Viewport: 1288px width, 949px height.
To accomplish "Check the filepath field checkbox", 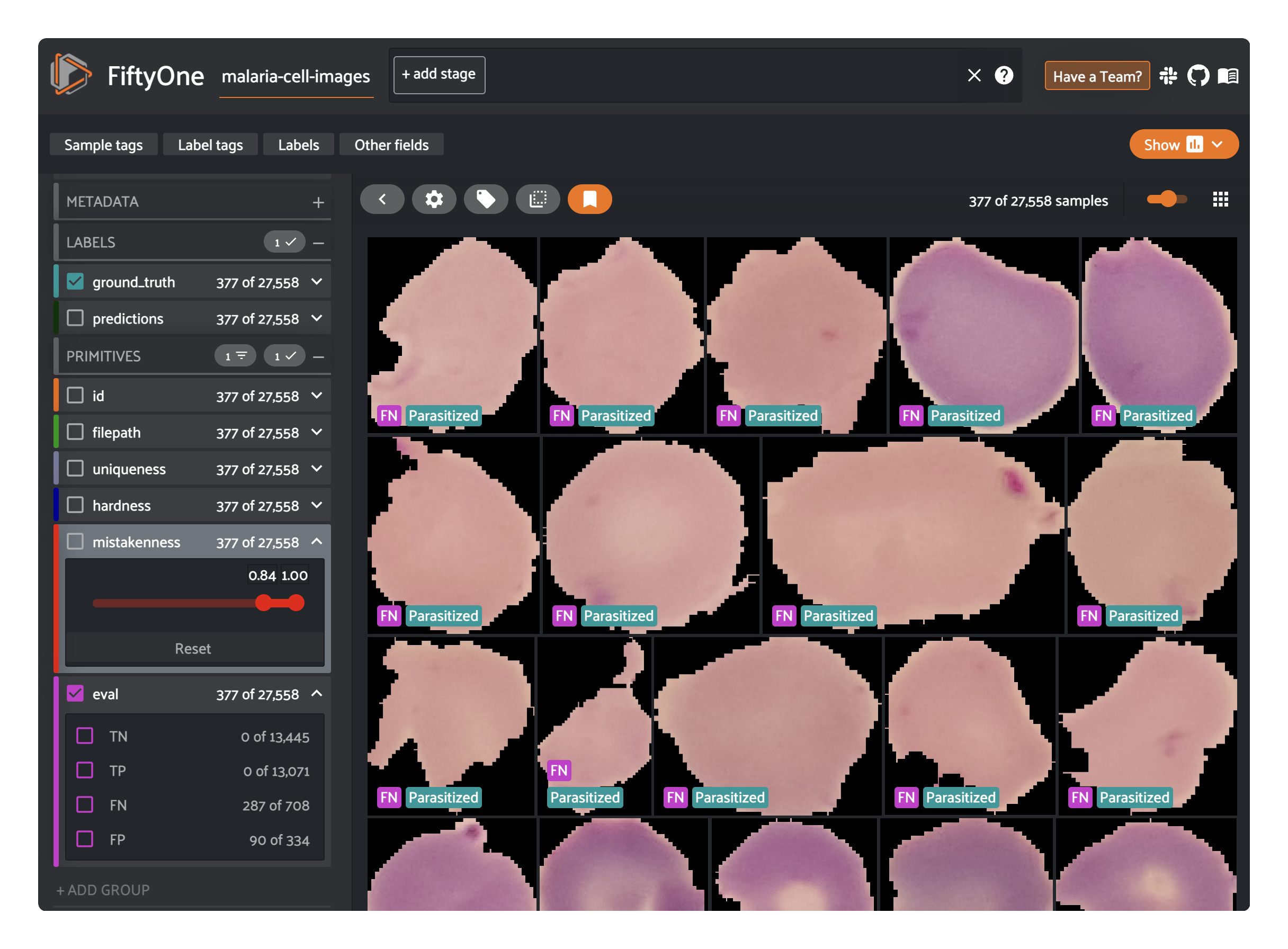I will tap(75, 432).
